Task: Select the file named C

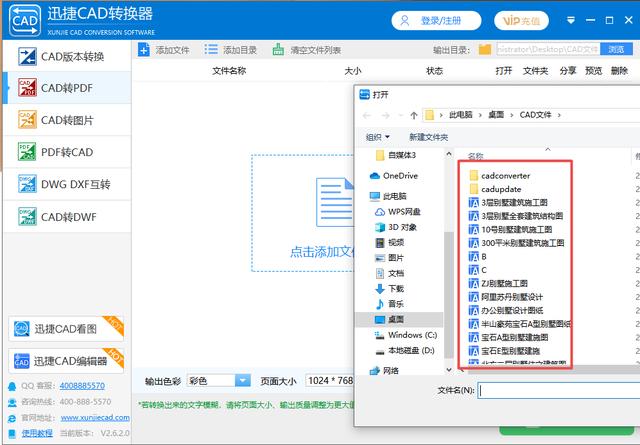Action: tap(478, 270)
